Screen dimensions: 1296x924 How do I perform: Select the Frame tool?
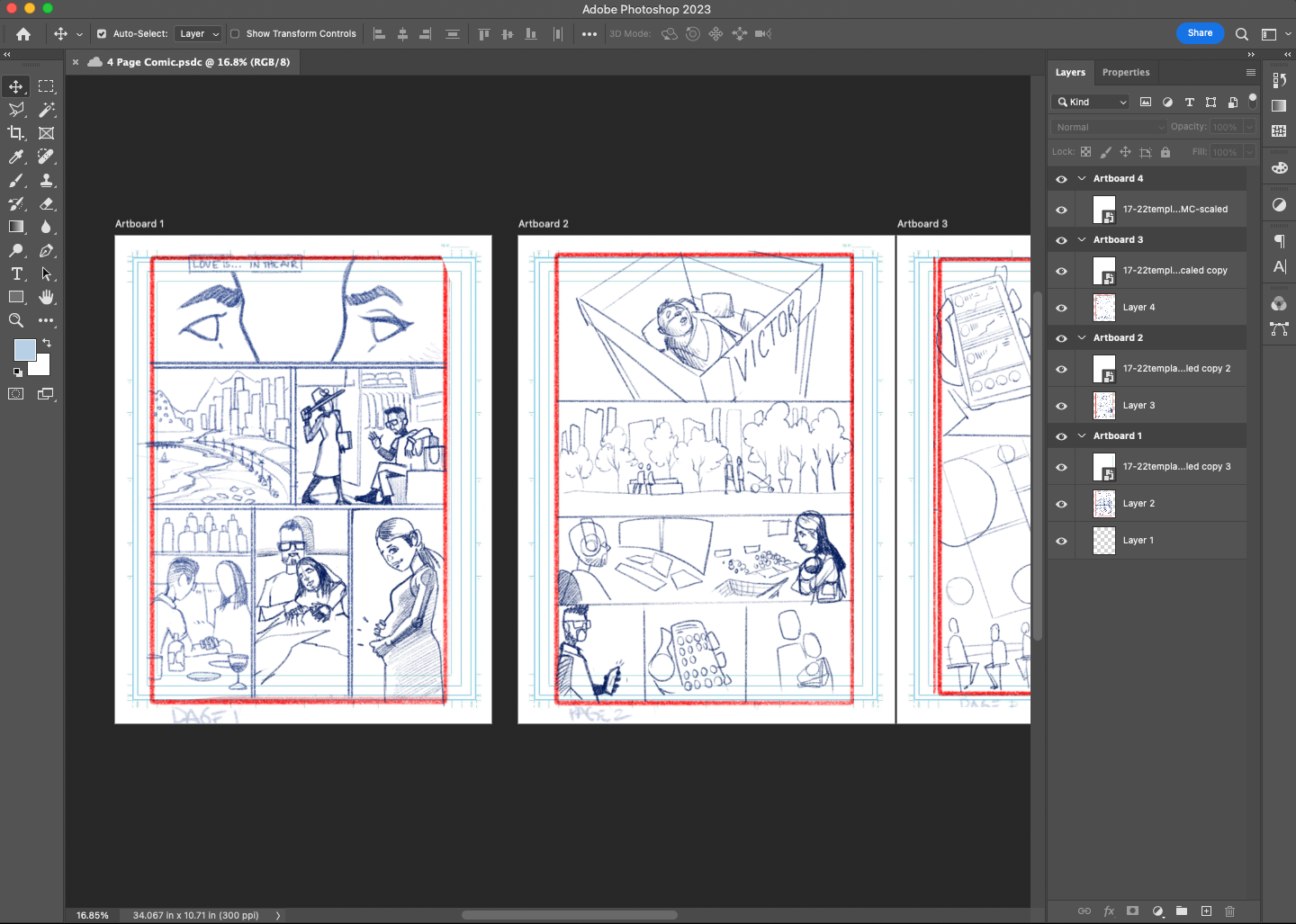click(47, 133)
